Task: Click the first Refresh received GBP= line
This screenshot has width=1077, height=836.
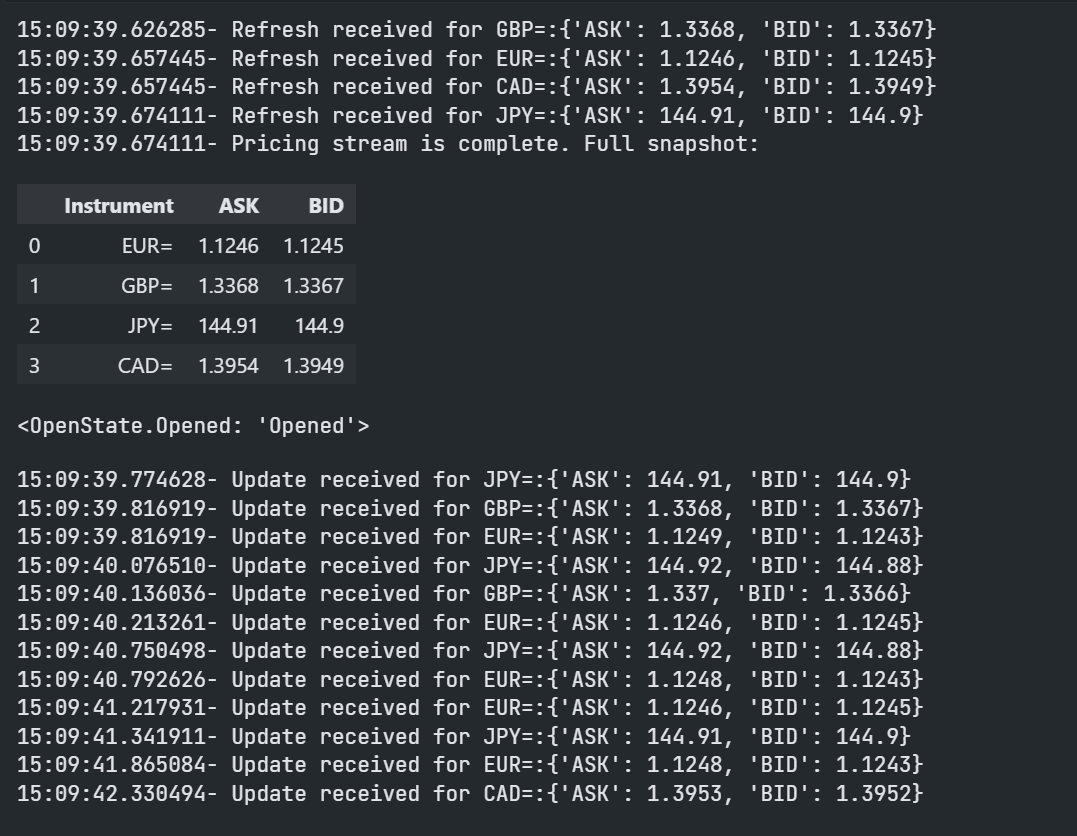Action: point(477,30)
